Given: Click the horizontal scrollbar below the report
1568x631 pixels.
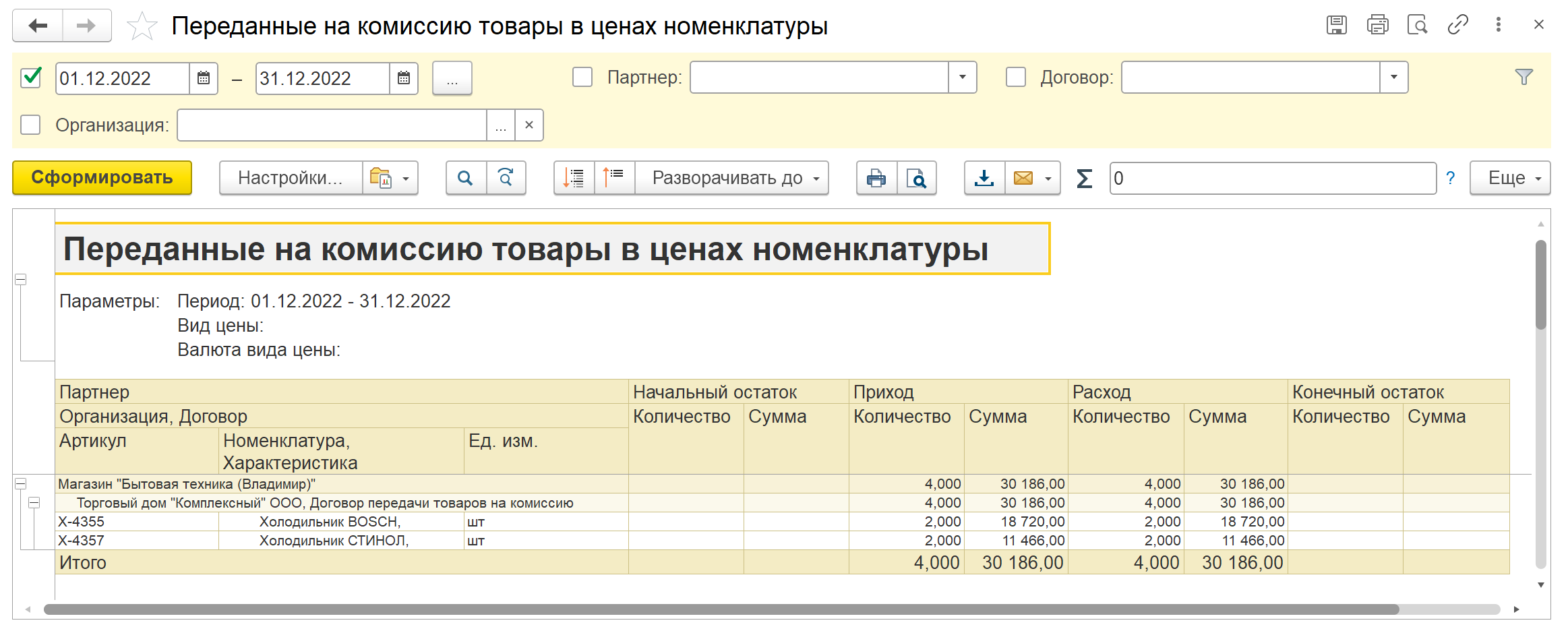Looking at the screenshot, I should tap(721, 609).
